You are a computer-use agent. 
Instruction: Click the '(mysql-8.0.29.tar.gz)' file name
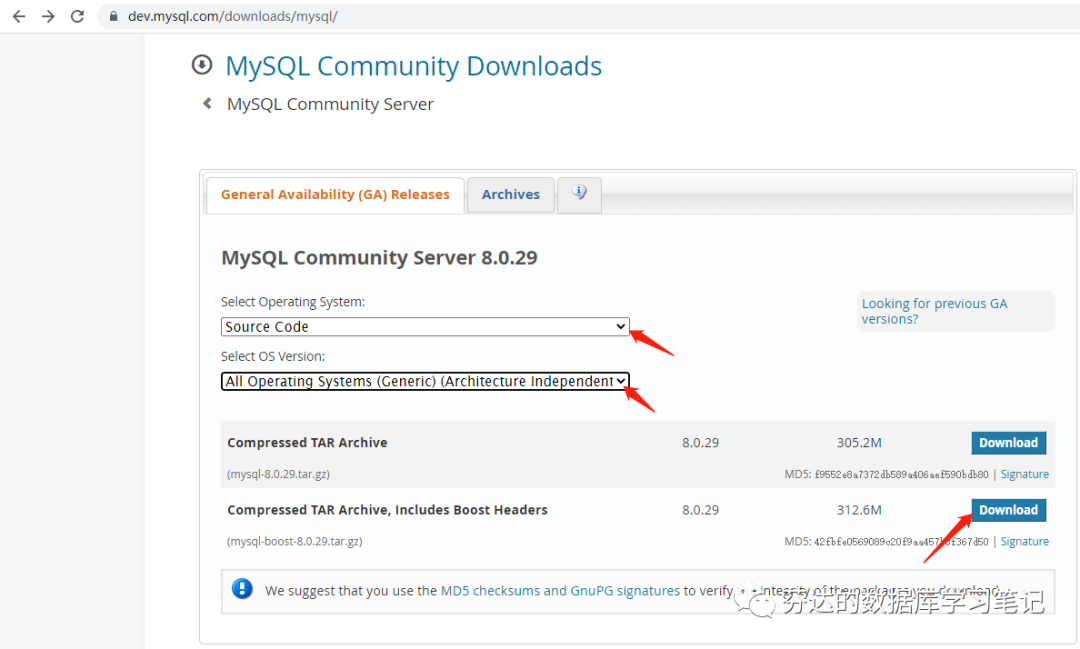(x=278, y=474)
